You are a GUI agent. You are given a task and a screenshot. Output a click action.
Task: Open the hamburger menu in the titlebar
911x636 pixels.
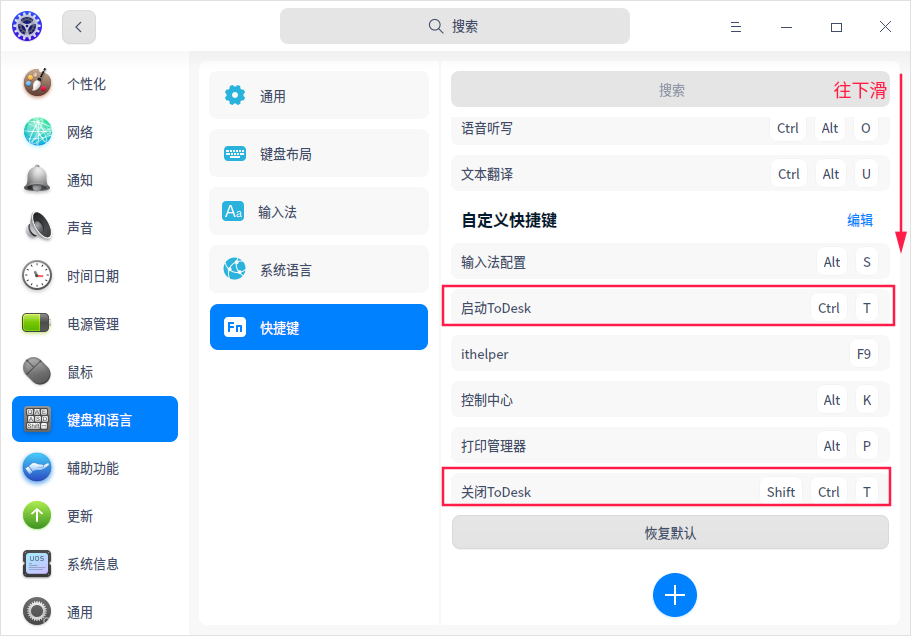pos(736,27)
